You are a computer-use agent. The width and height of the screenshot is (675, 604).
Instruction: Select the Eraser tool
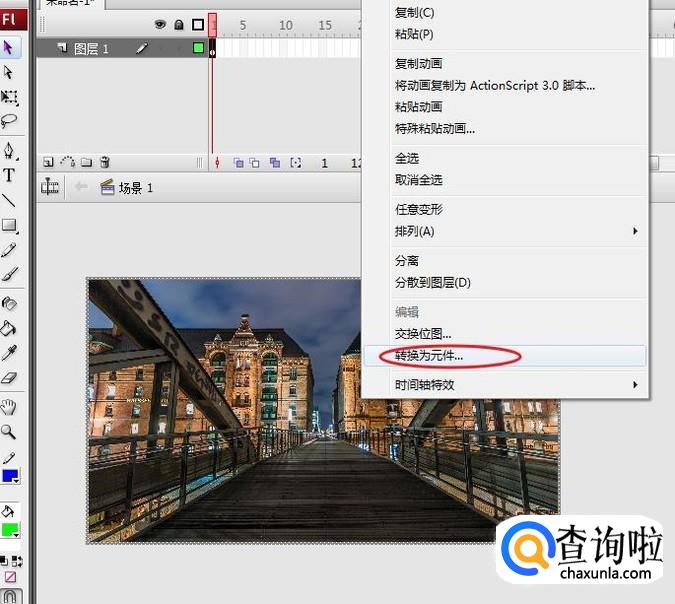pos(9,378)
